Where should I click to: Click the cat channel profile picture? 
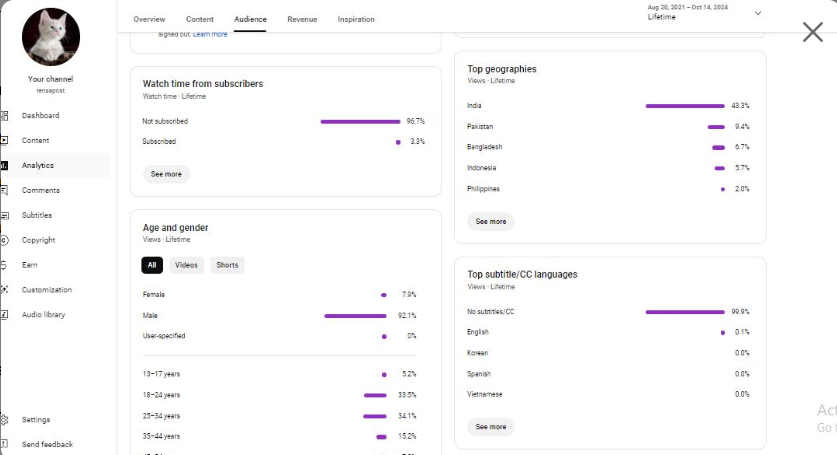(x=51, y=37)
